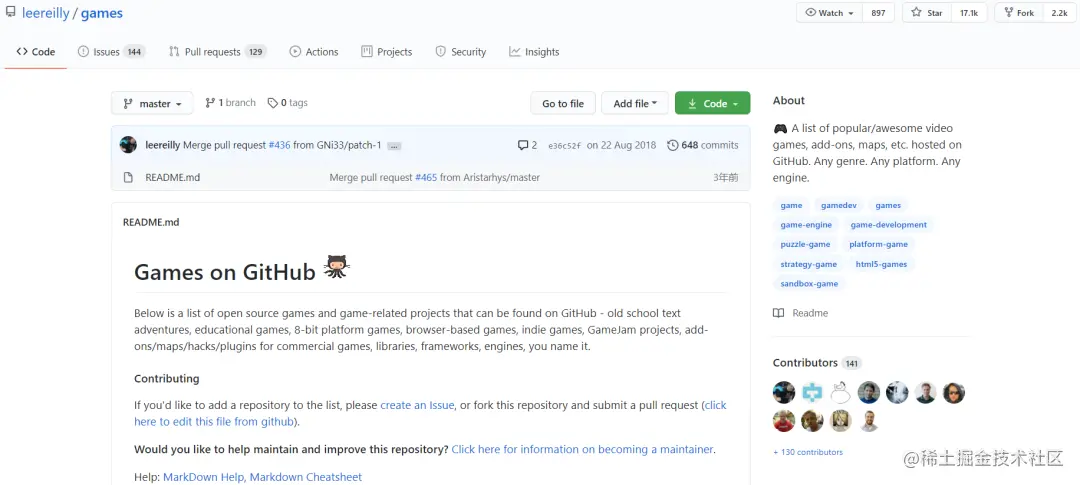Expand the Add file dropdown
The image size is (1080, 485).
click(635, 103)
